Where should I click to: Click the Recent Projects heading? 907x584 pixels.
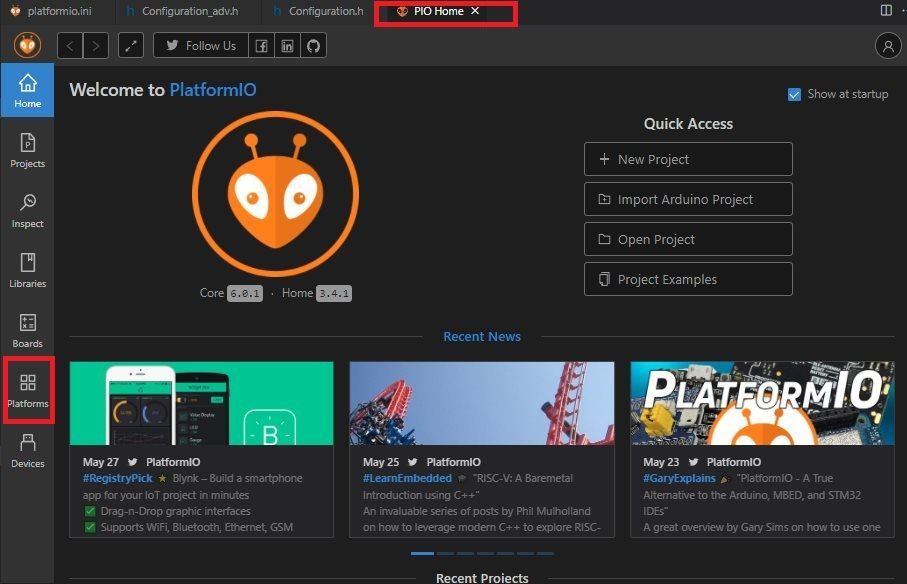point(482,578)
